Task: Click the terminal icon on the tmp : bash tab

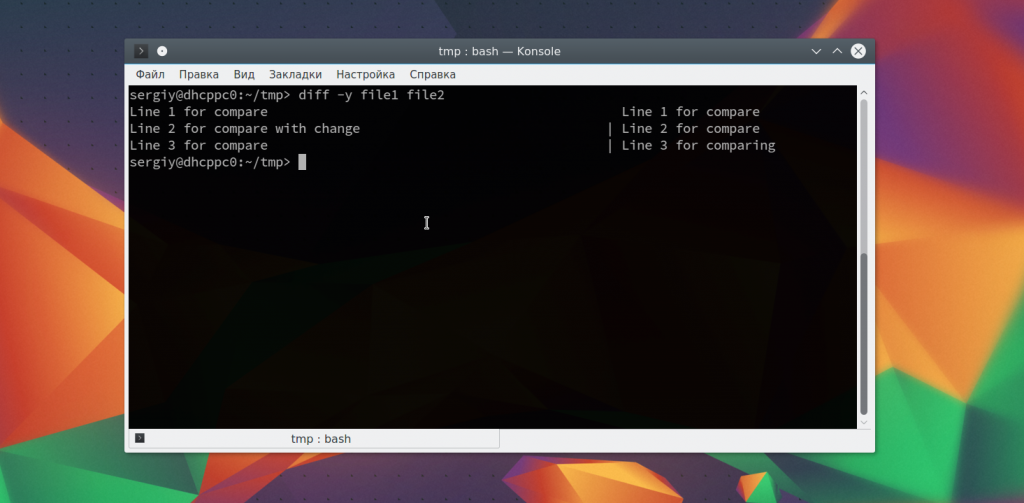Action: click(140, 438)
